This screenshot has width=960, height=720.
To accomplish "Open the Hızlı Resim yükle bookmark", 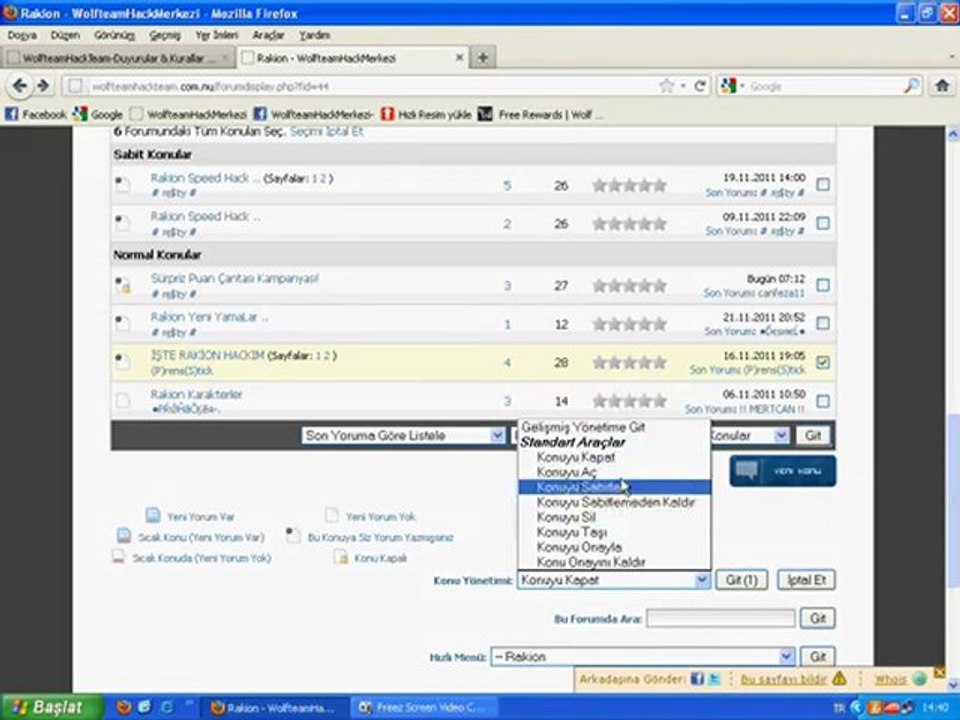I will pyautogui.click(x=426, y=114).
